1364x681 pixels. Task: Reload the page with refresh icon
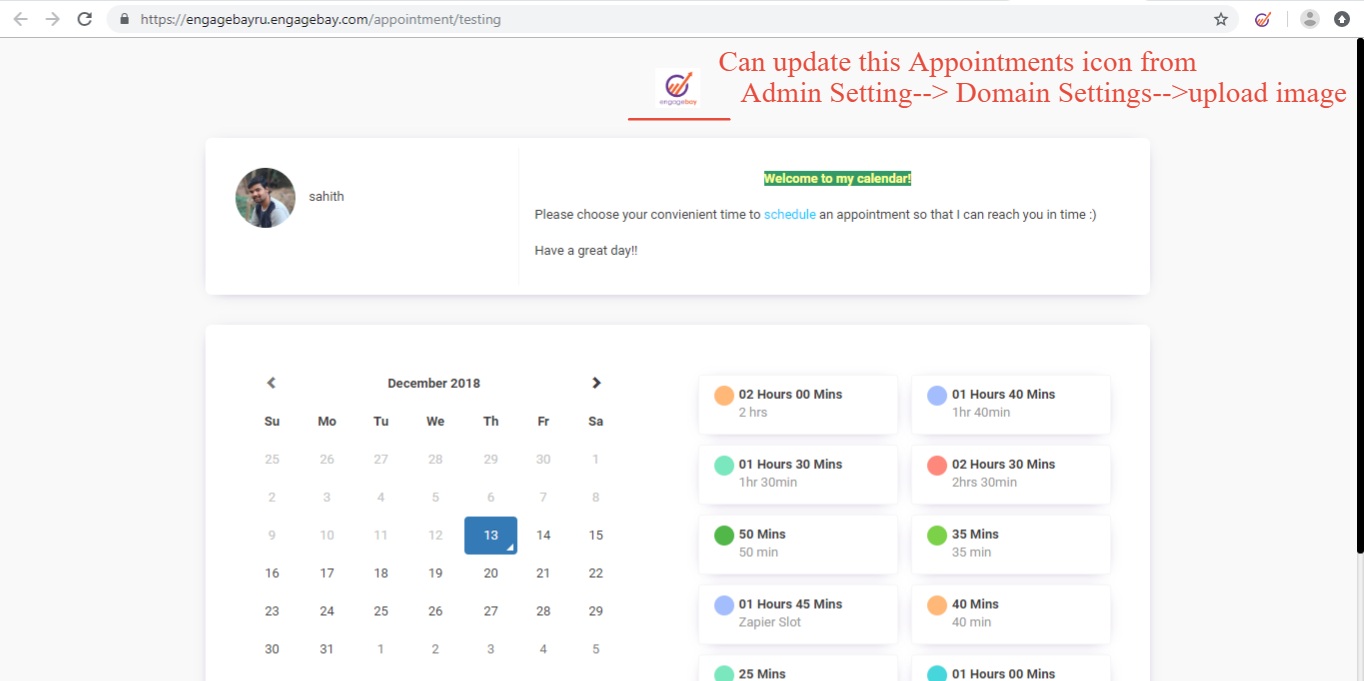pyautogui.click(x=85, y=19)
